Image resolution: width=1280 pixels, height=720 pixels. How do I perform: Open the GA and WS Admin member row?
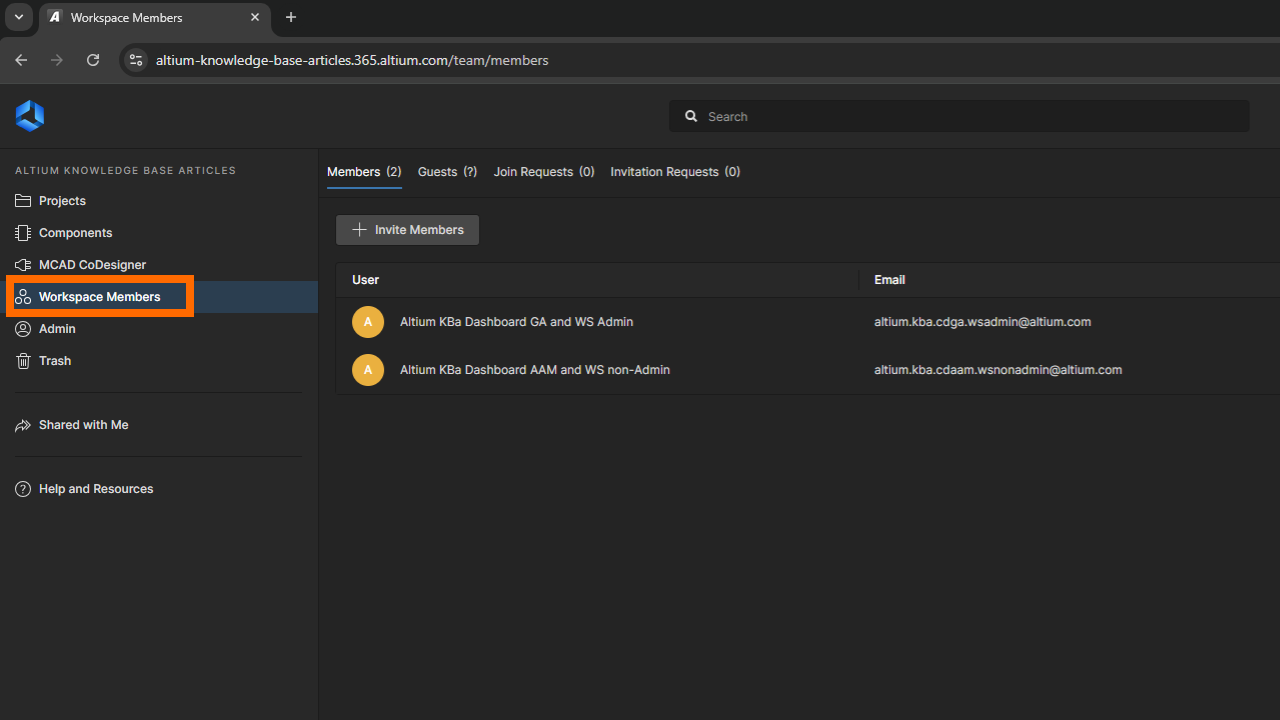coord(516,322)
